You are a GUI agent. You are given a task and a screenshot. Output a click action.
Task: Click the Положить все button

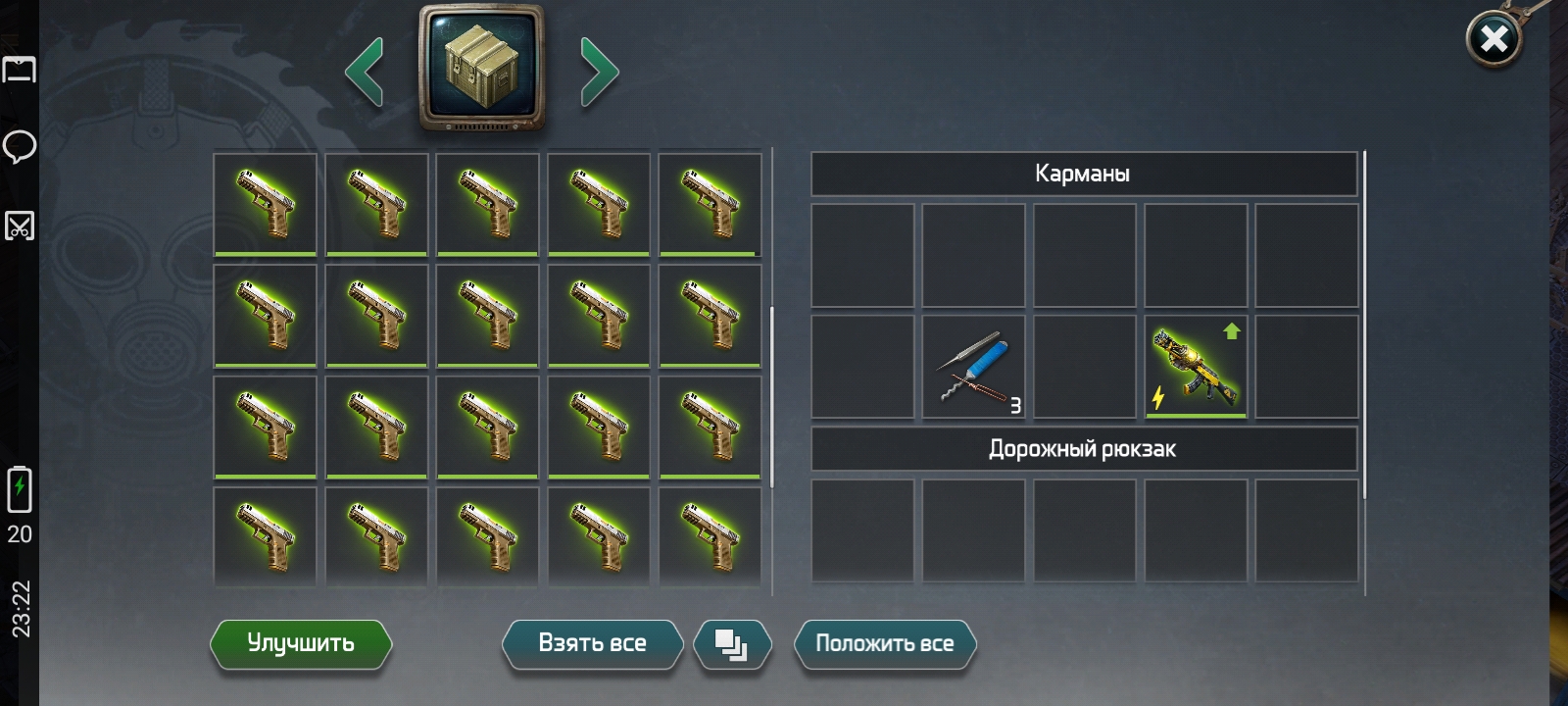[x=885, y=644]
